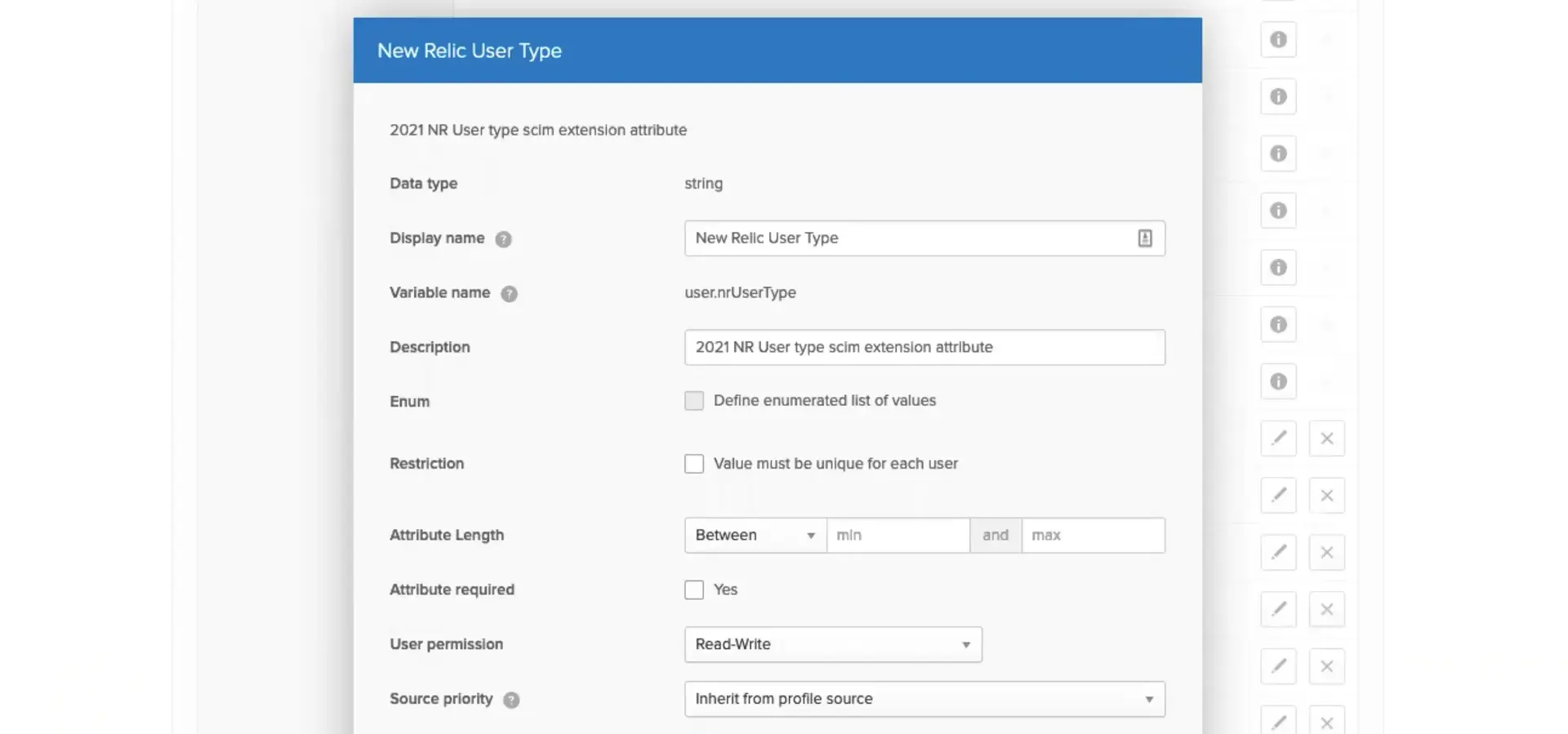This screenshot has height=734, width=1568.
Task: Click the max attribute length field
Action: pos(1093,536)
